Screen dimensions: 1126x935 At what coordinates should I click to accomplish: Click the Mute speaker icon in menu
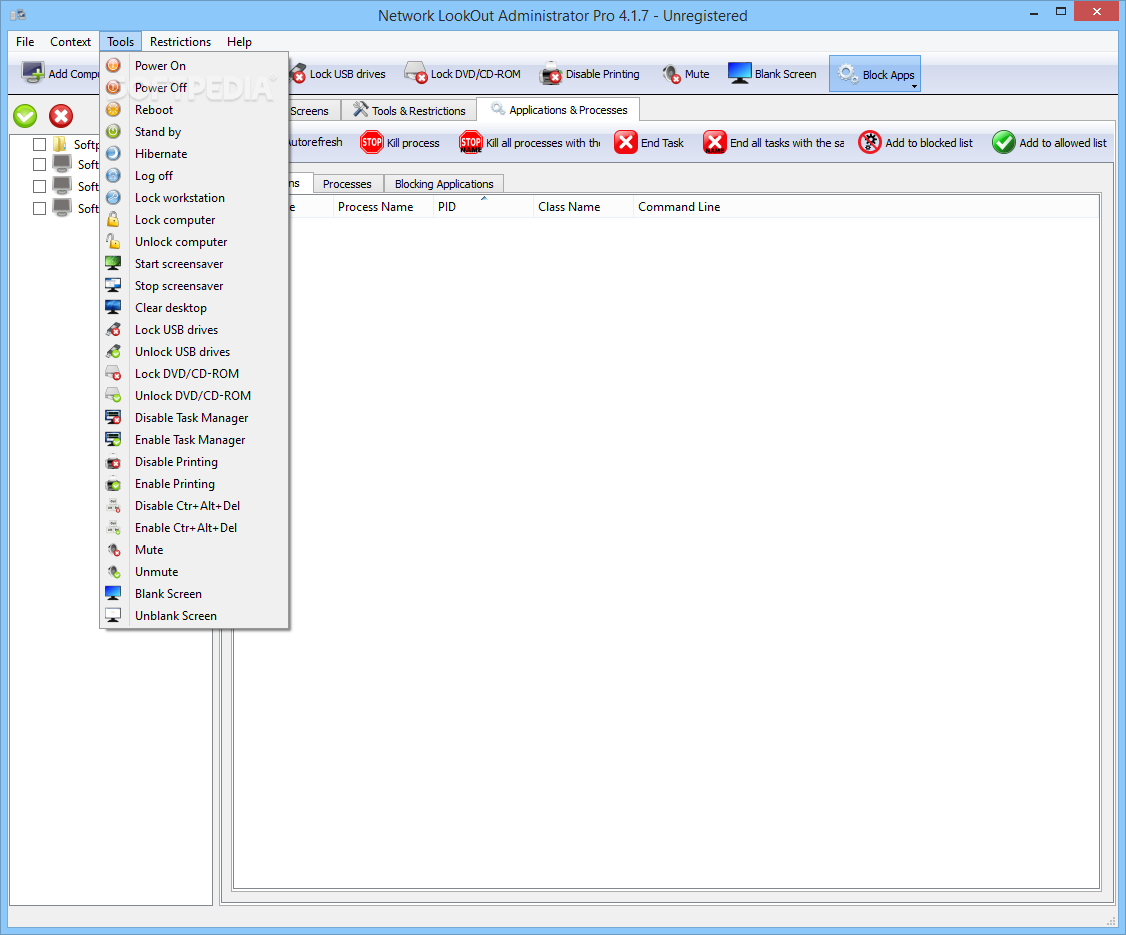tap(113, 550)
